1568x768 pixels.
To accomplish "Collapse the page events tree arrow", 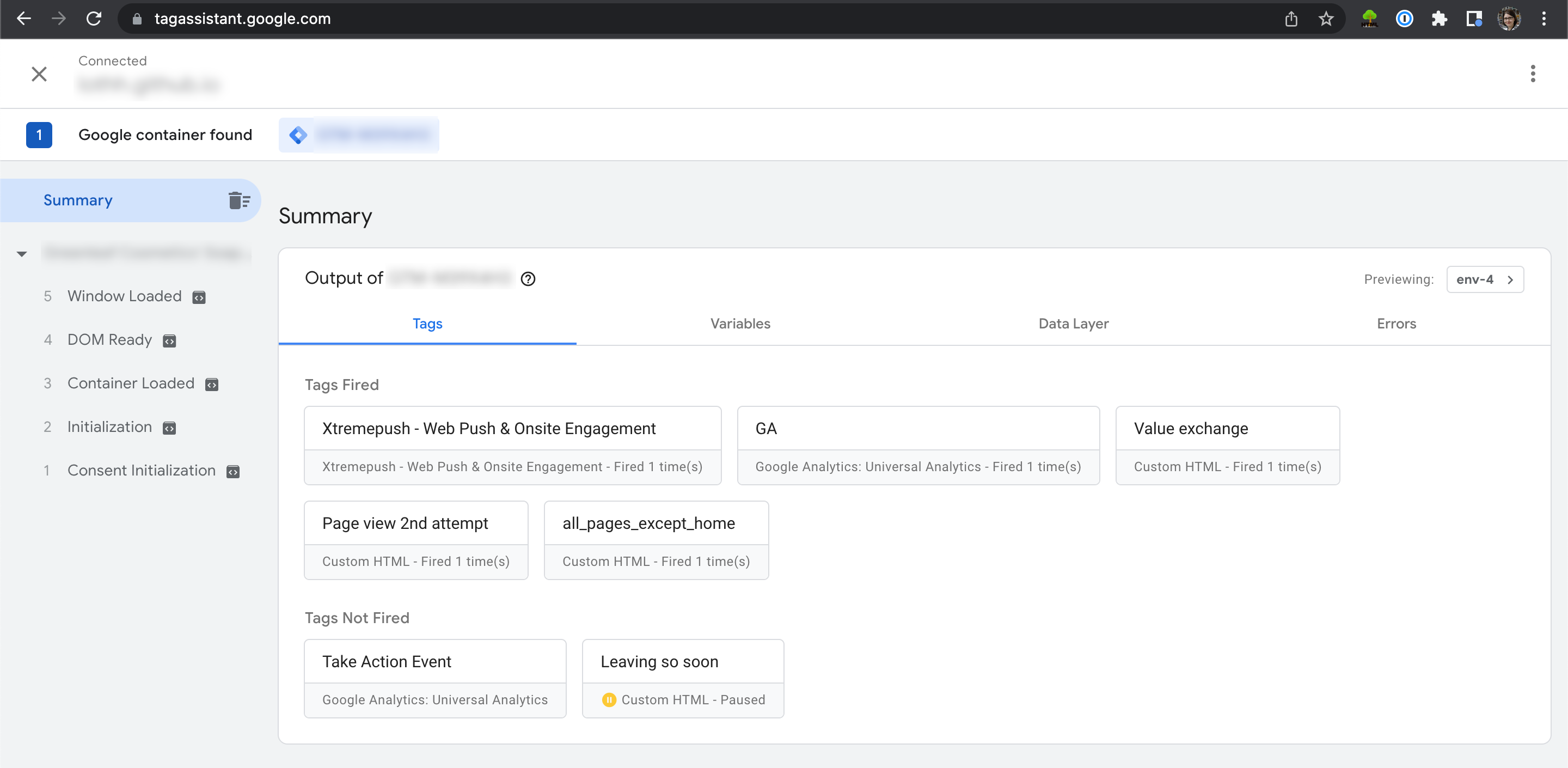I will pyautogui.click(x=22, y=253).
